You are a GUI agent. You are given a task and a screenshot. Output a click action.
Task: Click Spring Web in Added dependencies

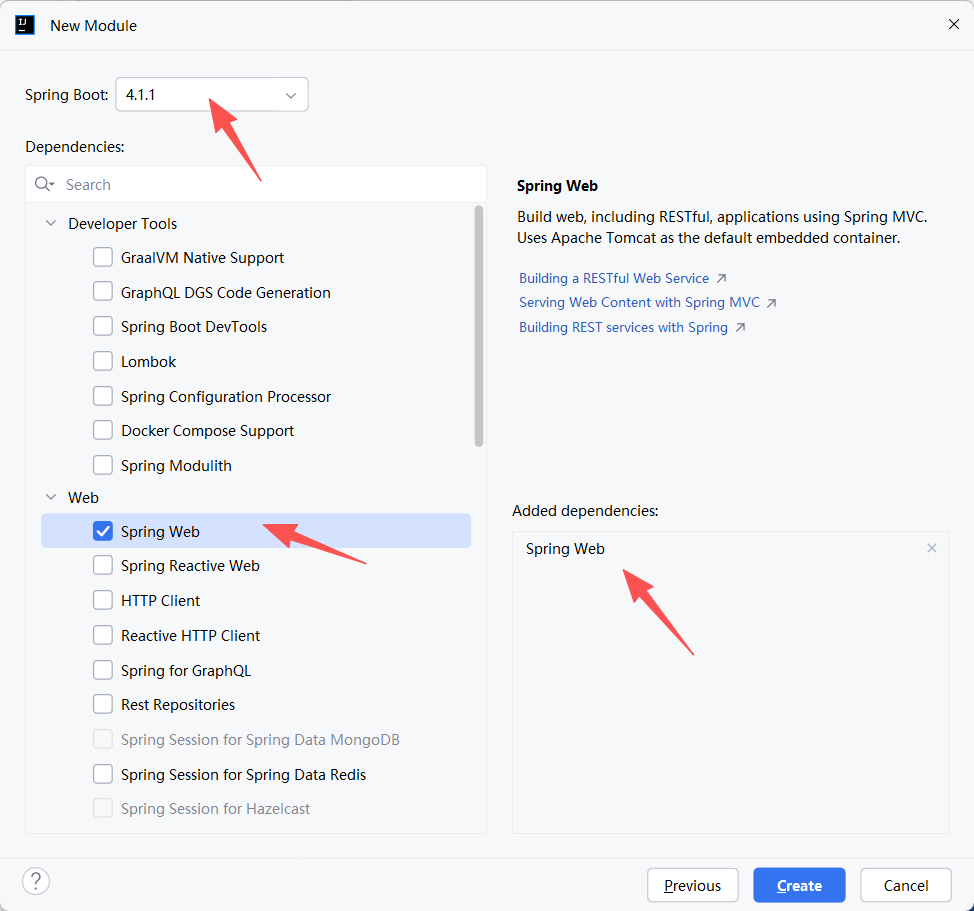tap(565, 549)
